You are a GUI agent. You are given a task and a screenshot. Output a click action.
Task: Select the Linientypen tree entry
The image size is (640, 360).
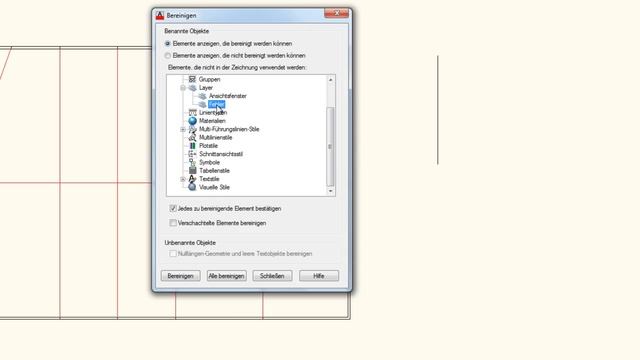pyautogui.click(x=213, y=112)
